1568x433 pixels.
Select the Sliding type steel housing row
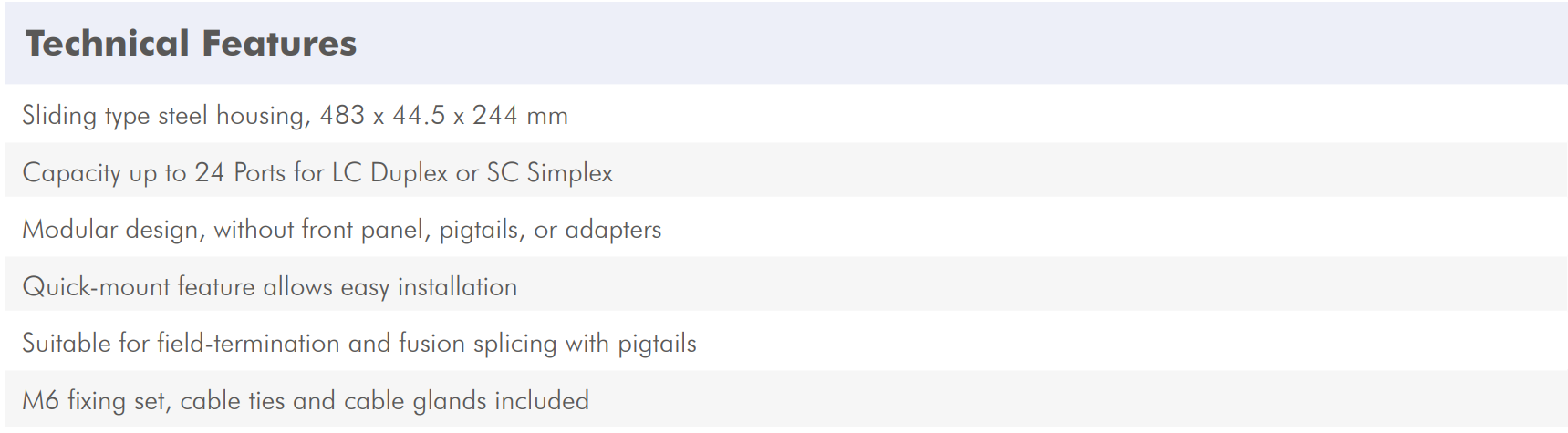(x=786, y=114)
